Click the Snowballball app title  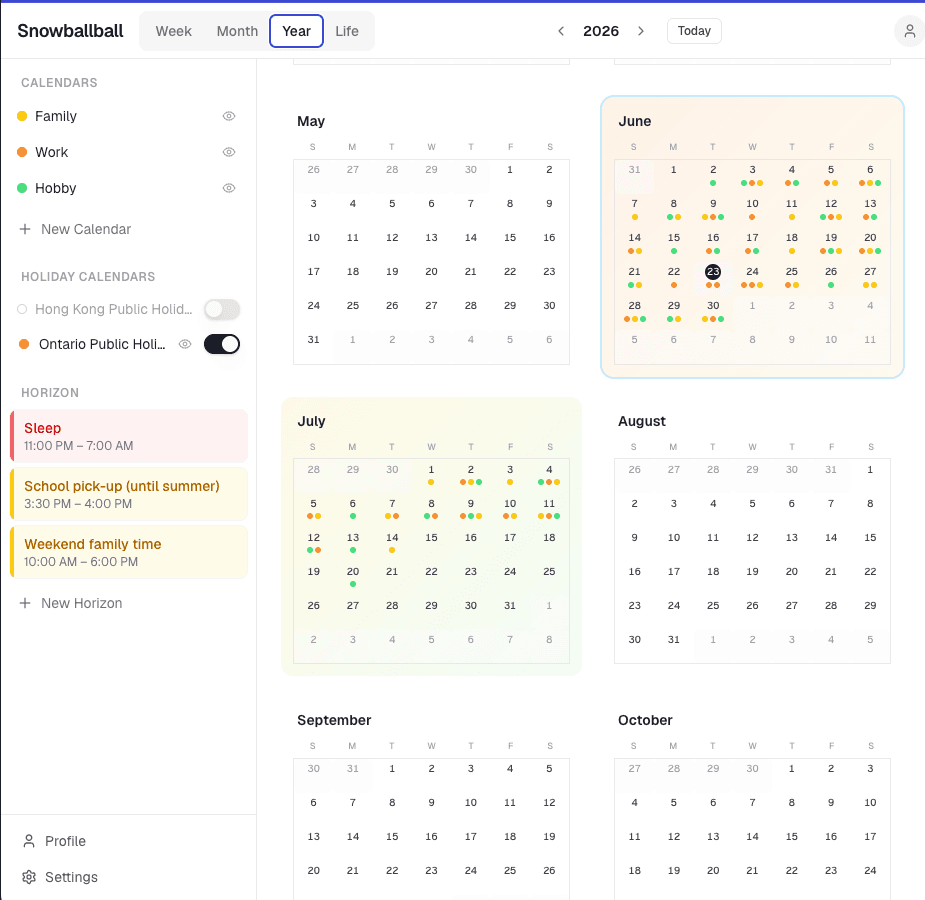pyautogui.click(x=70, y=31)
